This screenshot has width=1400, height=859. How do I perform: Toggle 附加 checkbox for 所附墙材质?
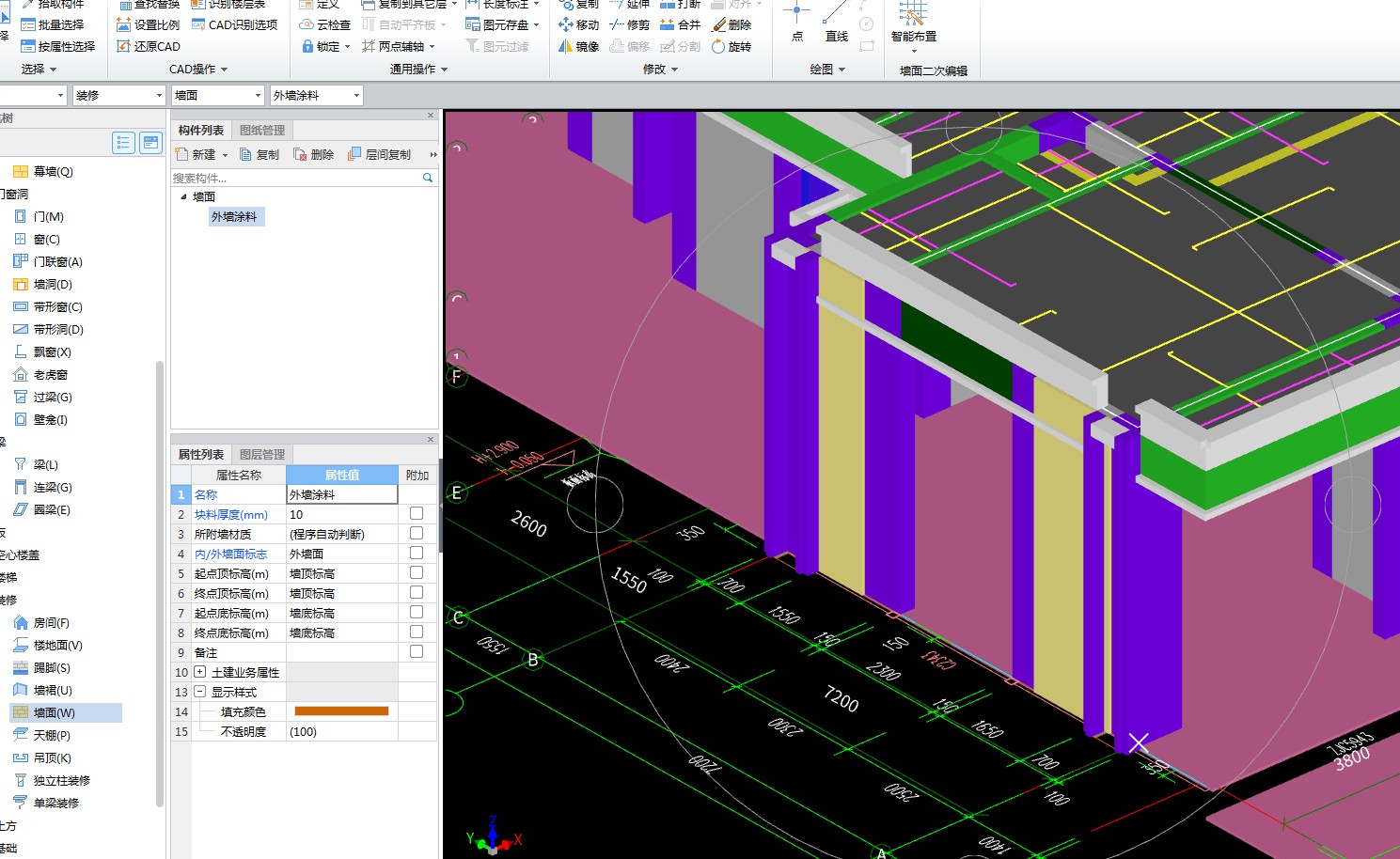(x=417, y=534)
